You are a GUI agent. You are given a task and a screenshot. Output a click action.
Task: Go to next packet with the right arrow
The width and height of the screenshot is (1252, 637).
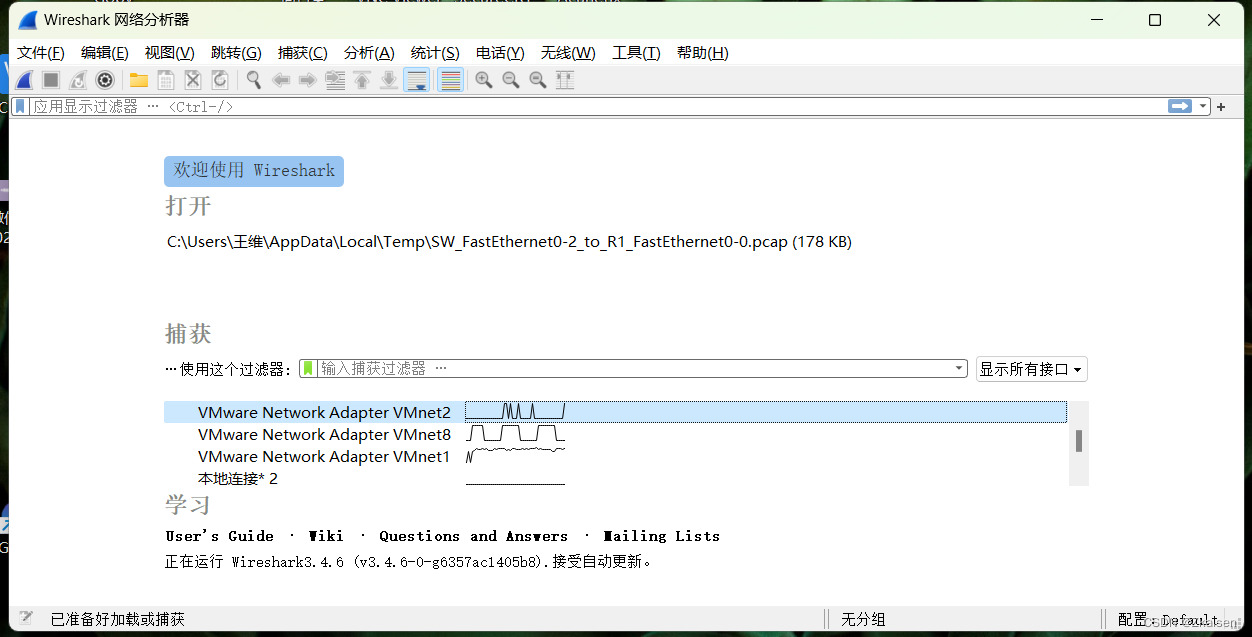tap(308, 80)
